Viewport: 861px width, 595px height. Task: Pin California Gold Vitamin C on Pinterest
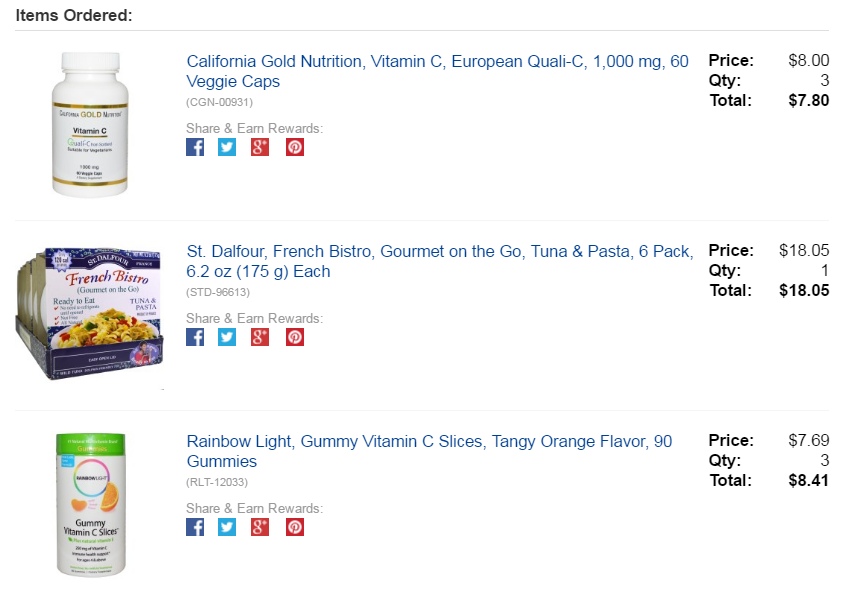295,147
